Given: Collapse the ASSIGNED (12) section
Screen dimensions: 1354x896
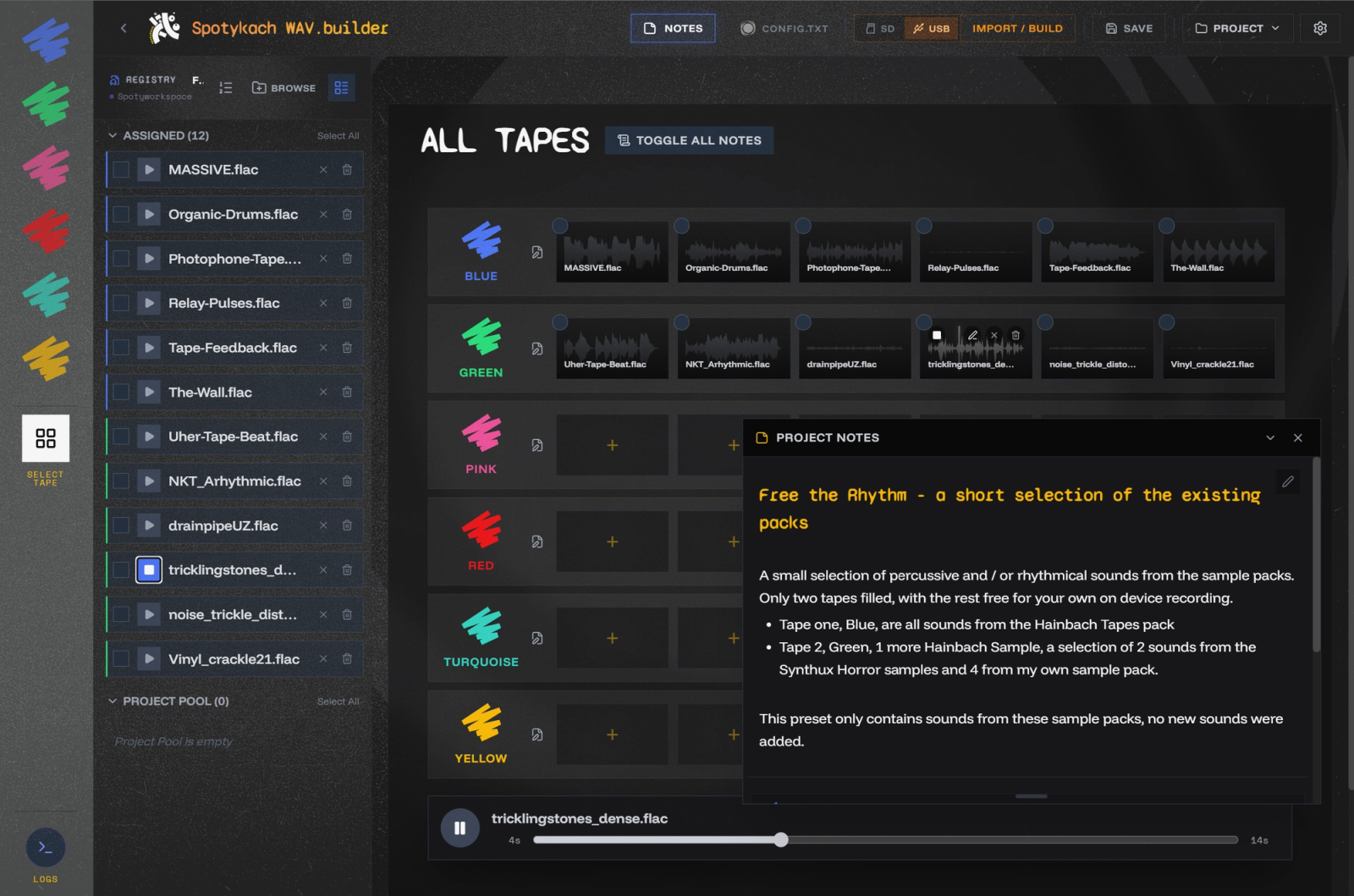Looking at the screenshot, I should pyautogui.click(x=113, y=135).
